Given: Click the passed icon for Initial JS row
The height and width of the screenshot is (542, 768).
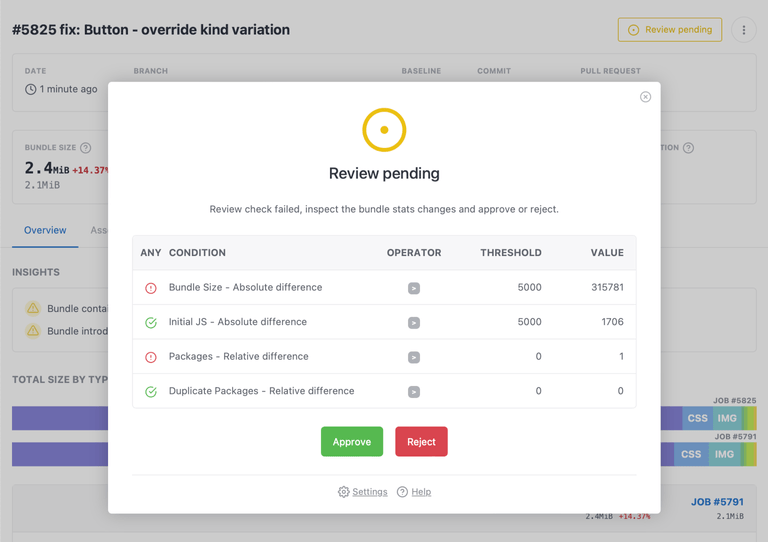Looking at the screenshot, I should coord(151,323).
